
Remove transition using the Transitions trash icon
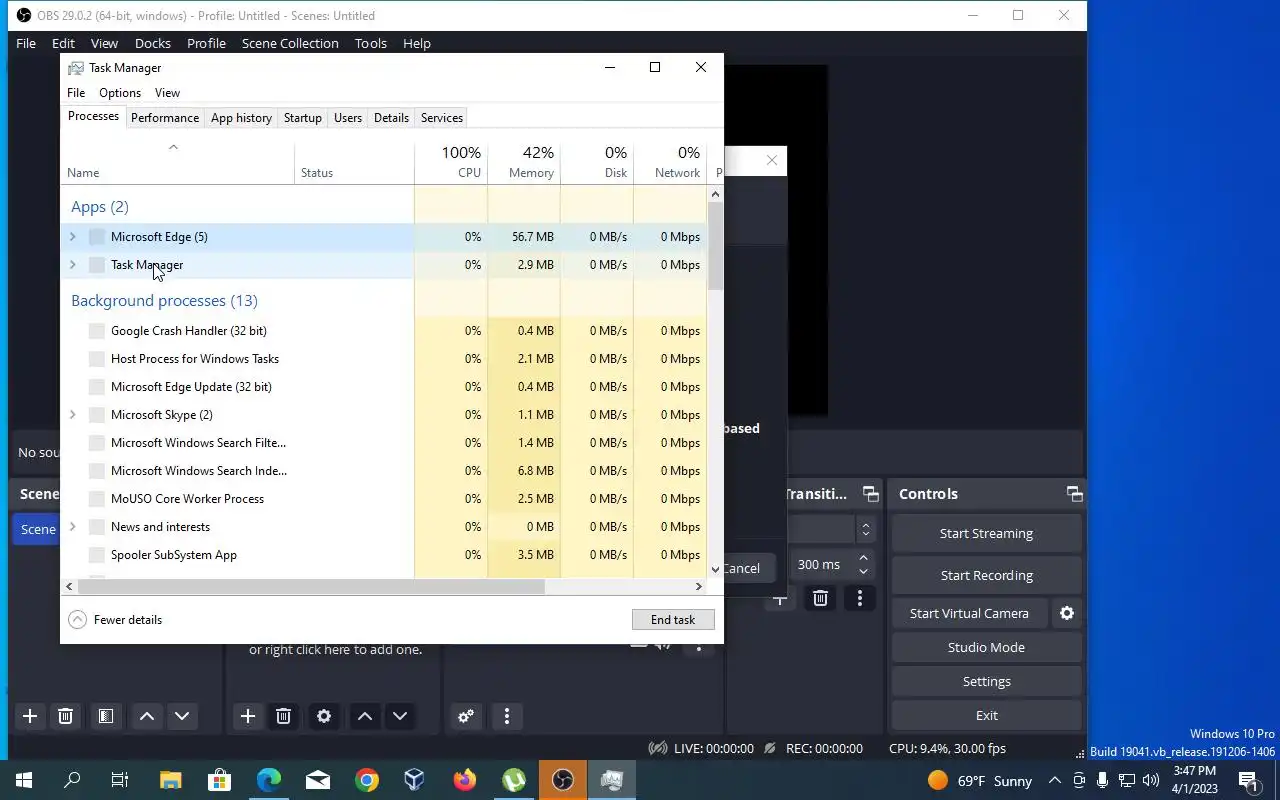coord(820,598)
